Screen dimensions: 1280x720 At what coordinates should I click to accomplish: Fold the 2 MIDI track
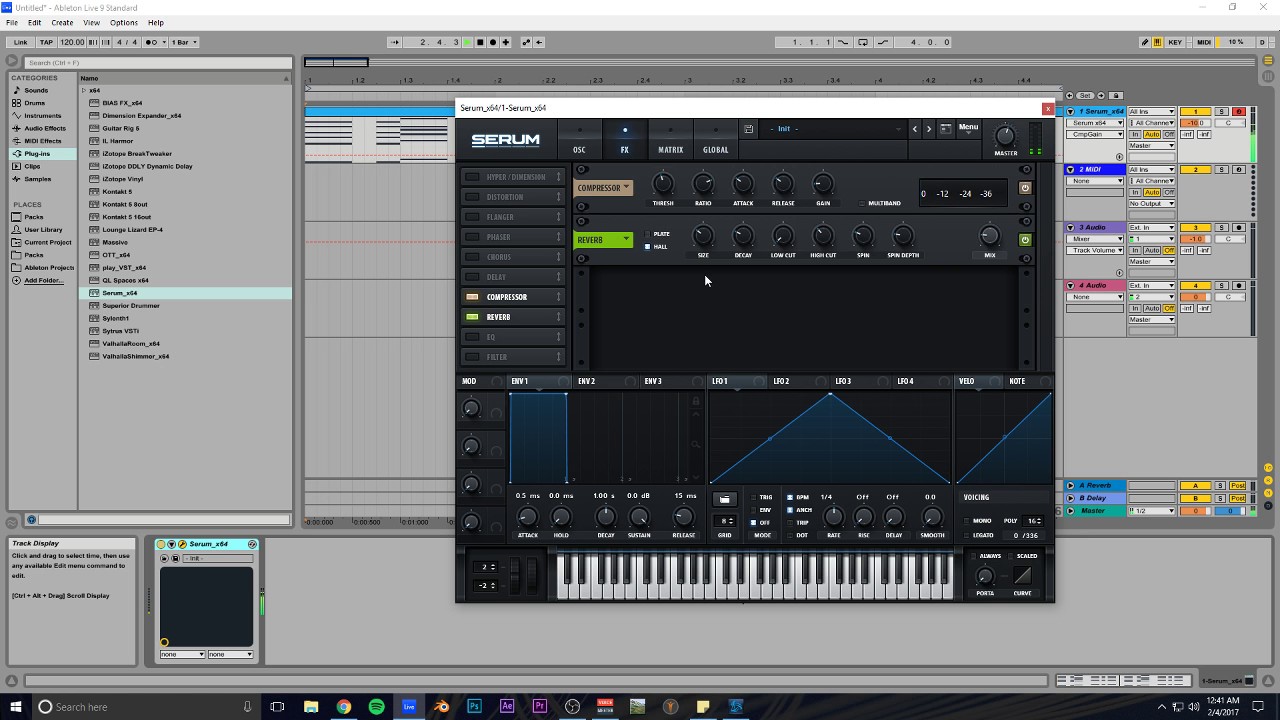point(1071,169)
